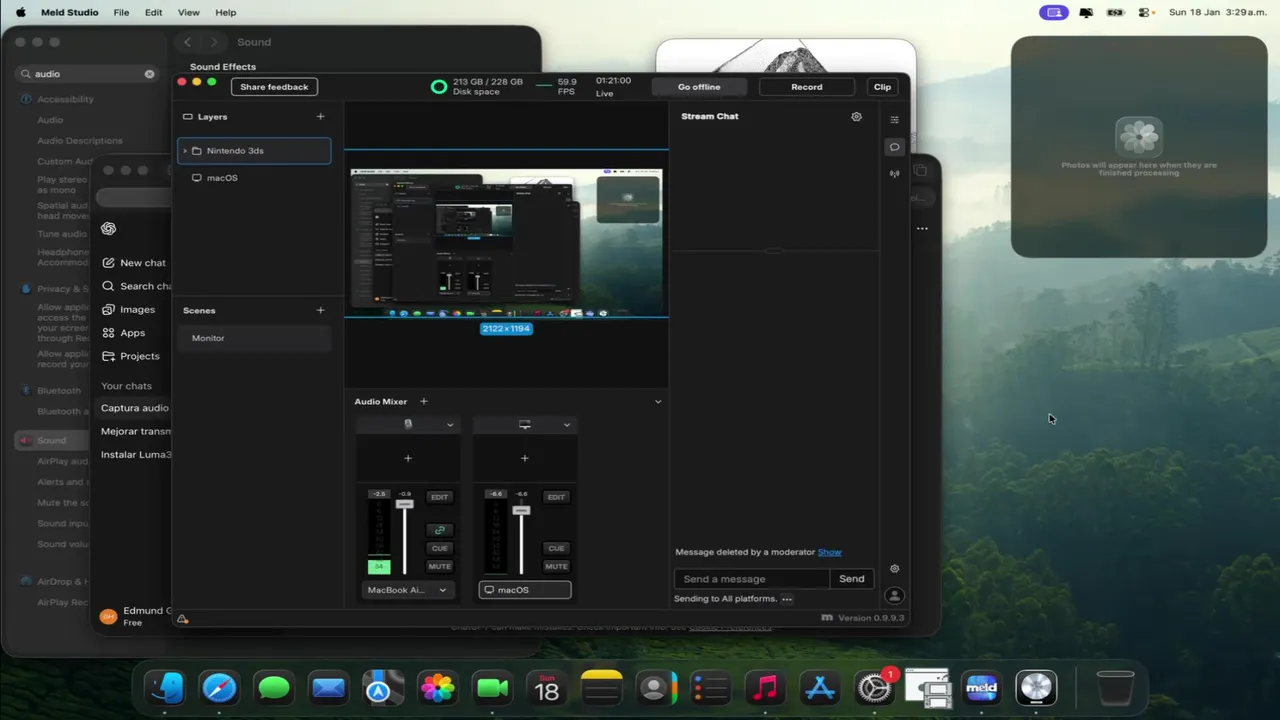
Task: Click the gear icon beside the Send button
Action: coord(894,568)
